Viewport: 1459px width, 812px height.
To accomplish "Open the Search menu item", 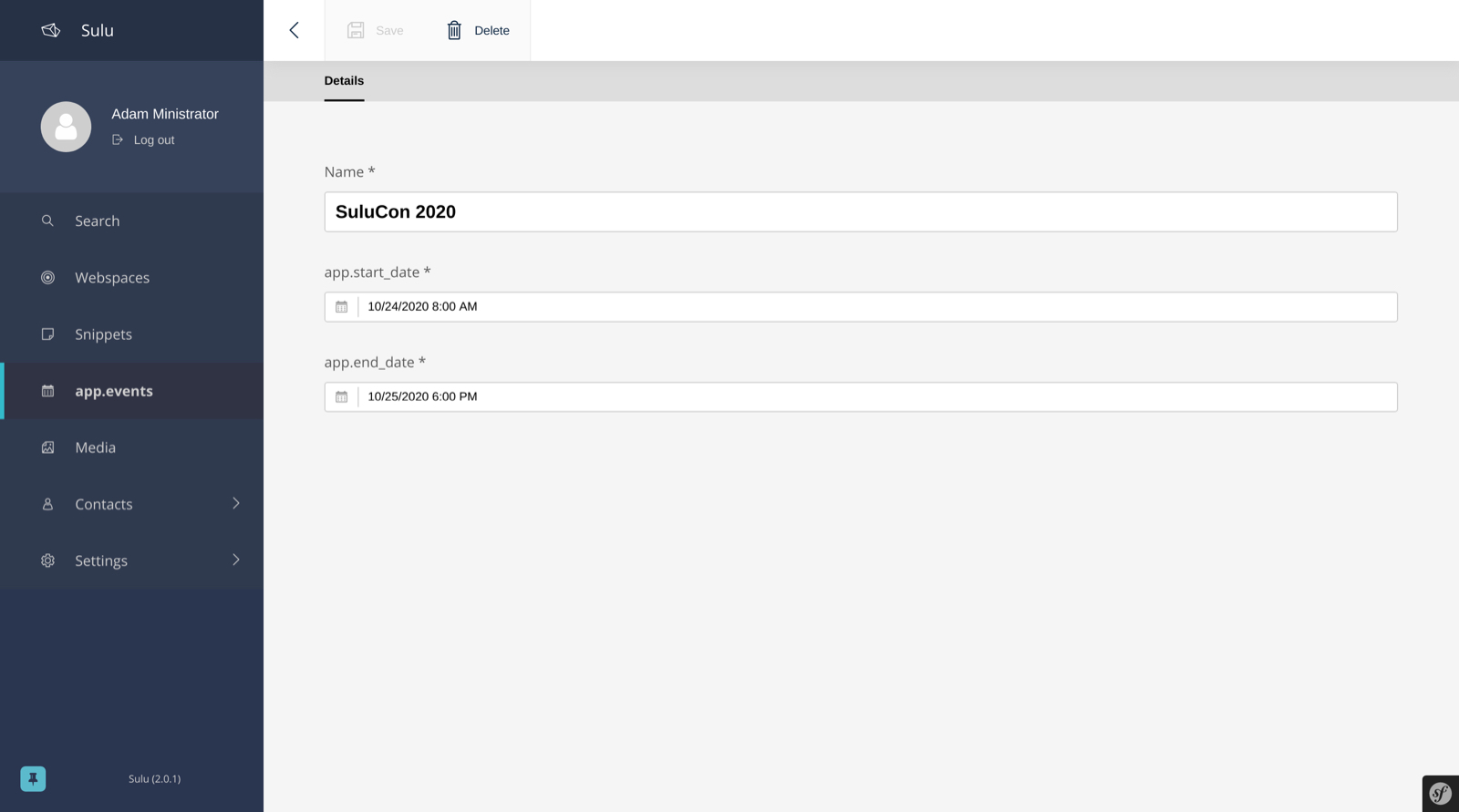I will coord(131,221).
